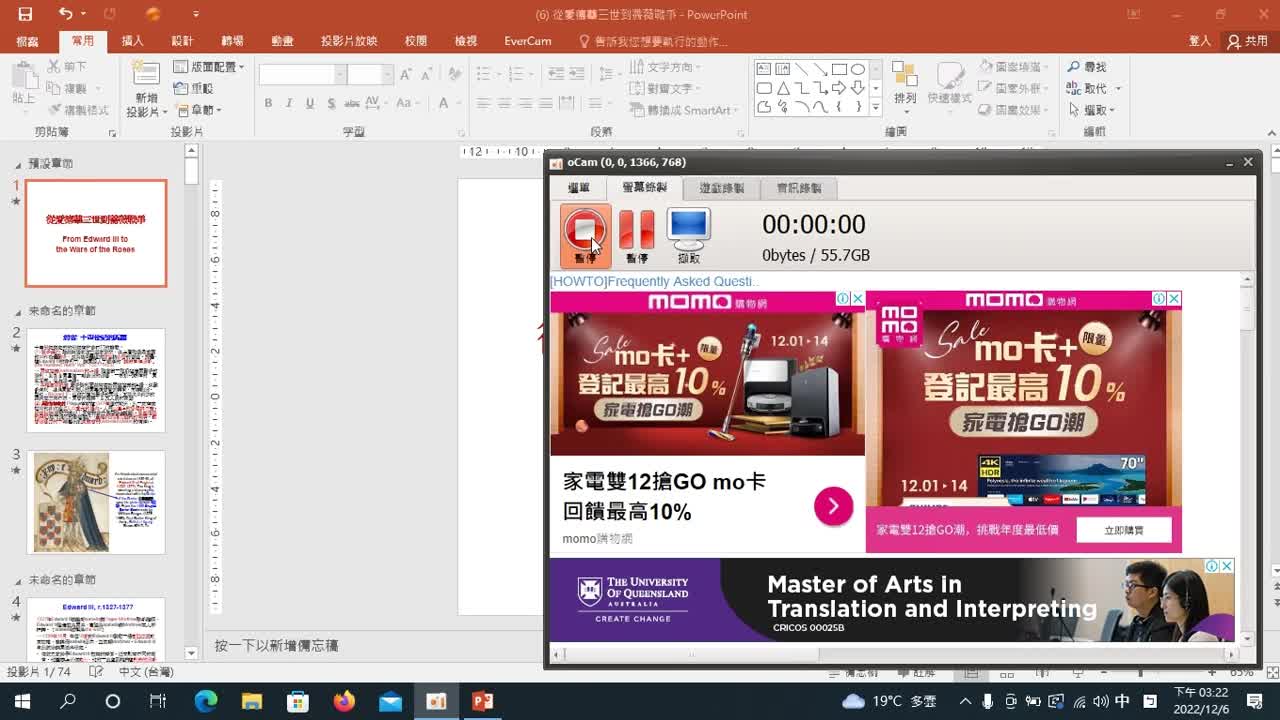This screenshot has width=1280, height=720.
Task: Open File Explorer from the taskbar
Action: (x=251, y=701)
